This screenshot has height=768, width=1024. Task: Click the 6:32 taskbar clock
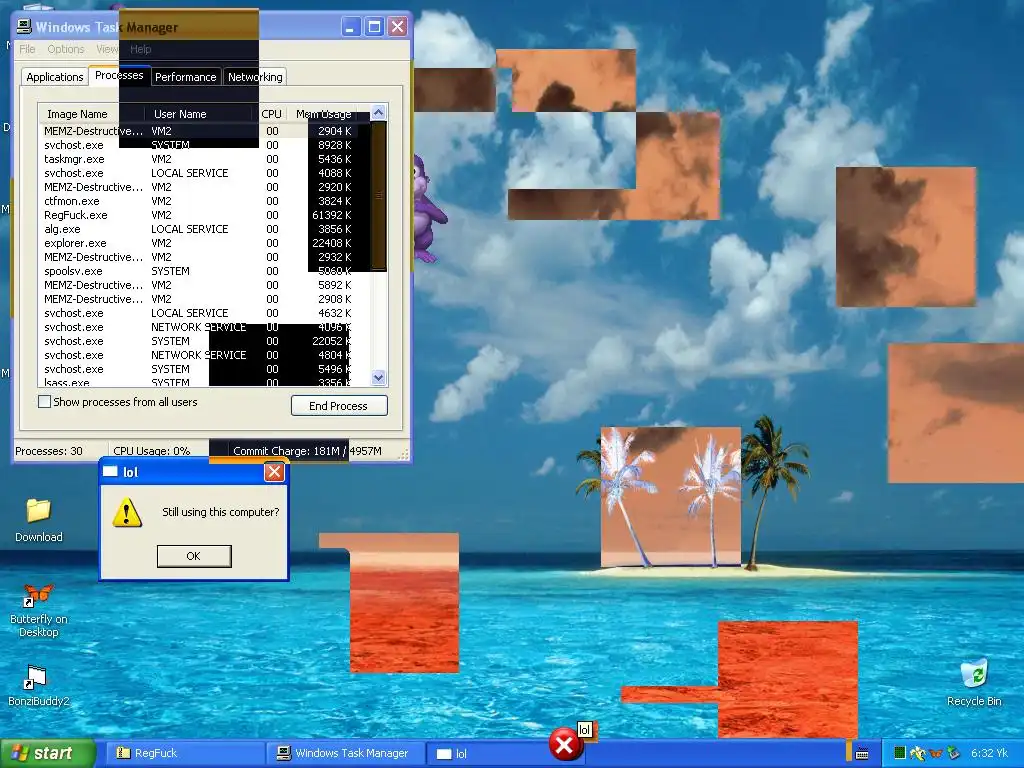pyautogui.click(x=989, y=753)
